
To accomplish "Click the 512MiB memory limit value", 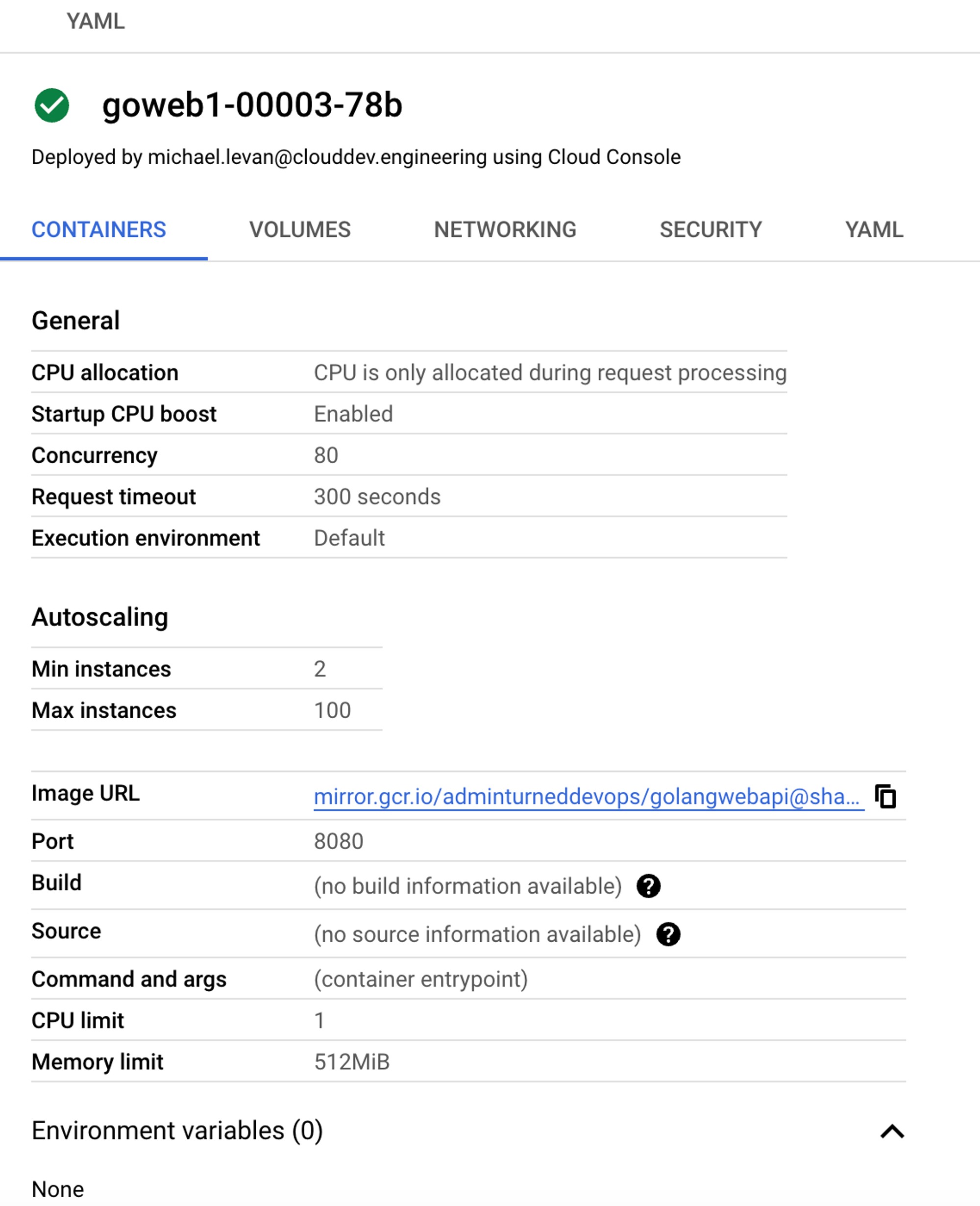I will point(352,1062).
